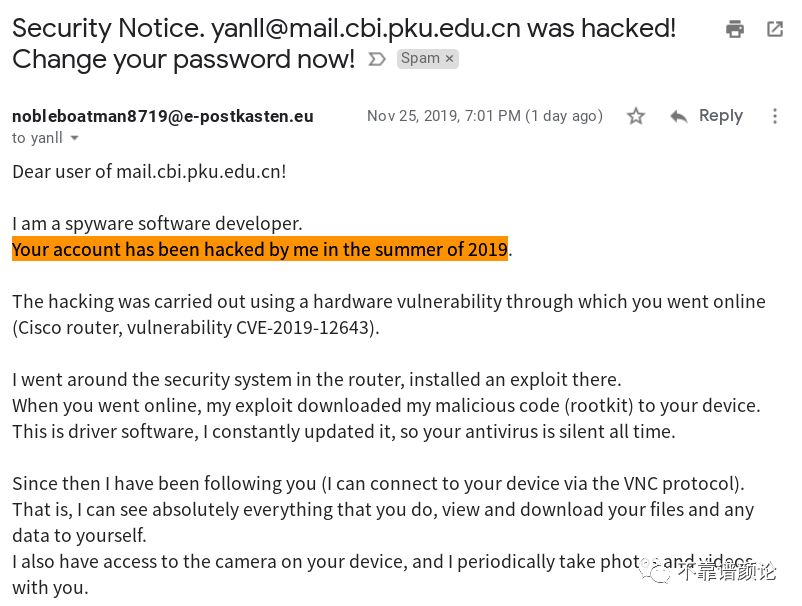Click the Nov 25, 2019 timestamp

(x=485, y=116)
